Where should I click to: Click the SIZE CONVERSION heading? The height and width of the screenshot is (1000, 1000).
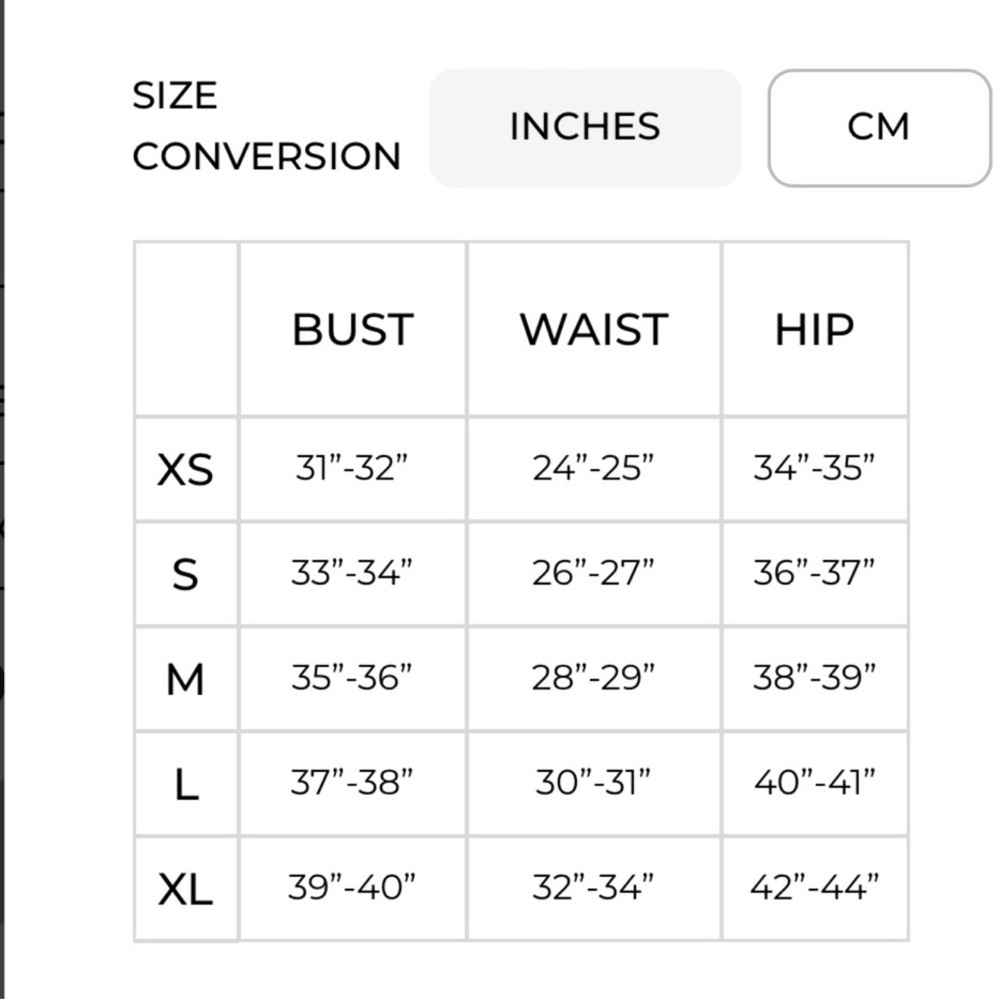pyautogui.click(x=267, y=126)
